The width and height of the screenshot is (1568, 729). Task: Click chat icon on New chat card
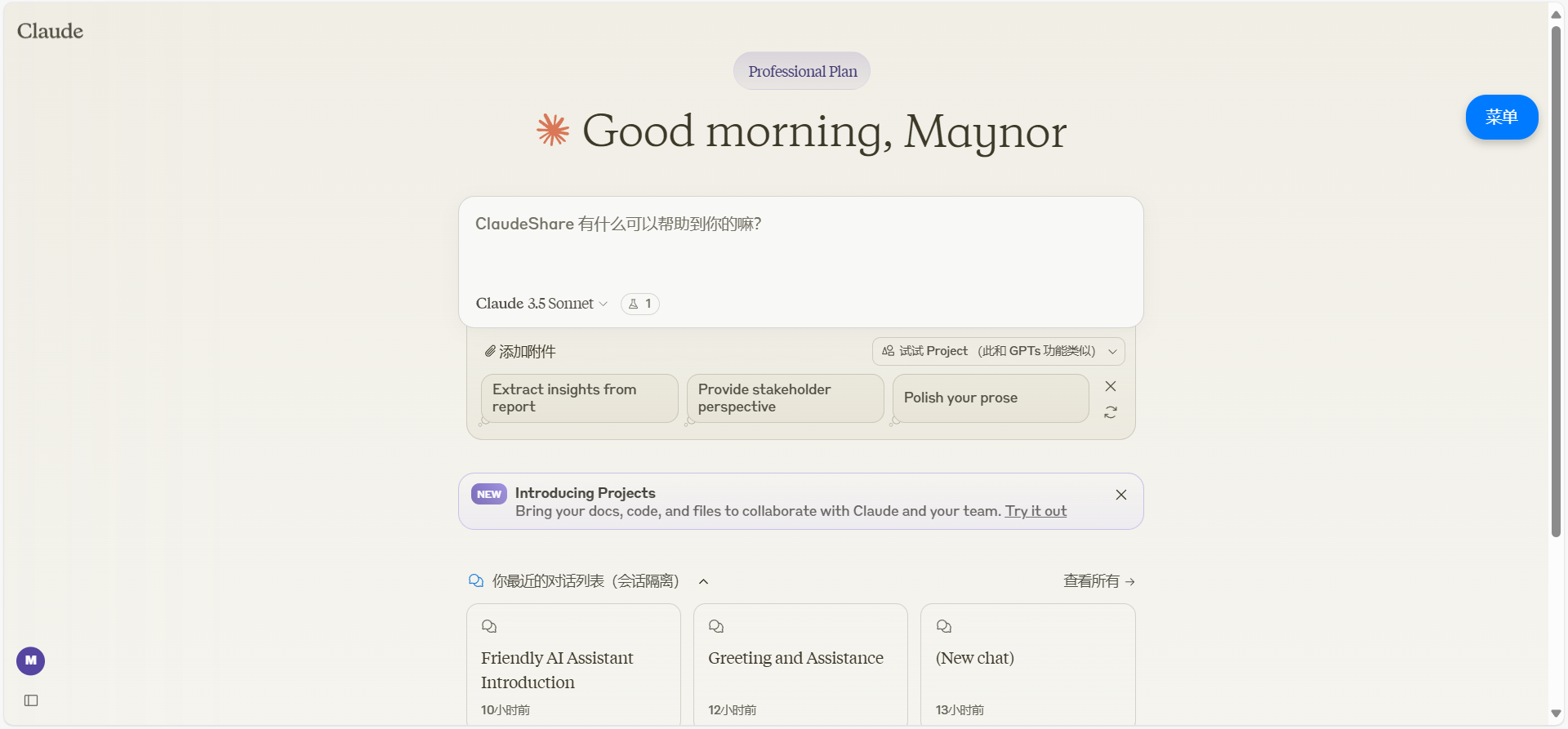(x=944, y=626)
